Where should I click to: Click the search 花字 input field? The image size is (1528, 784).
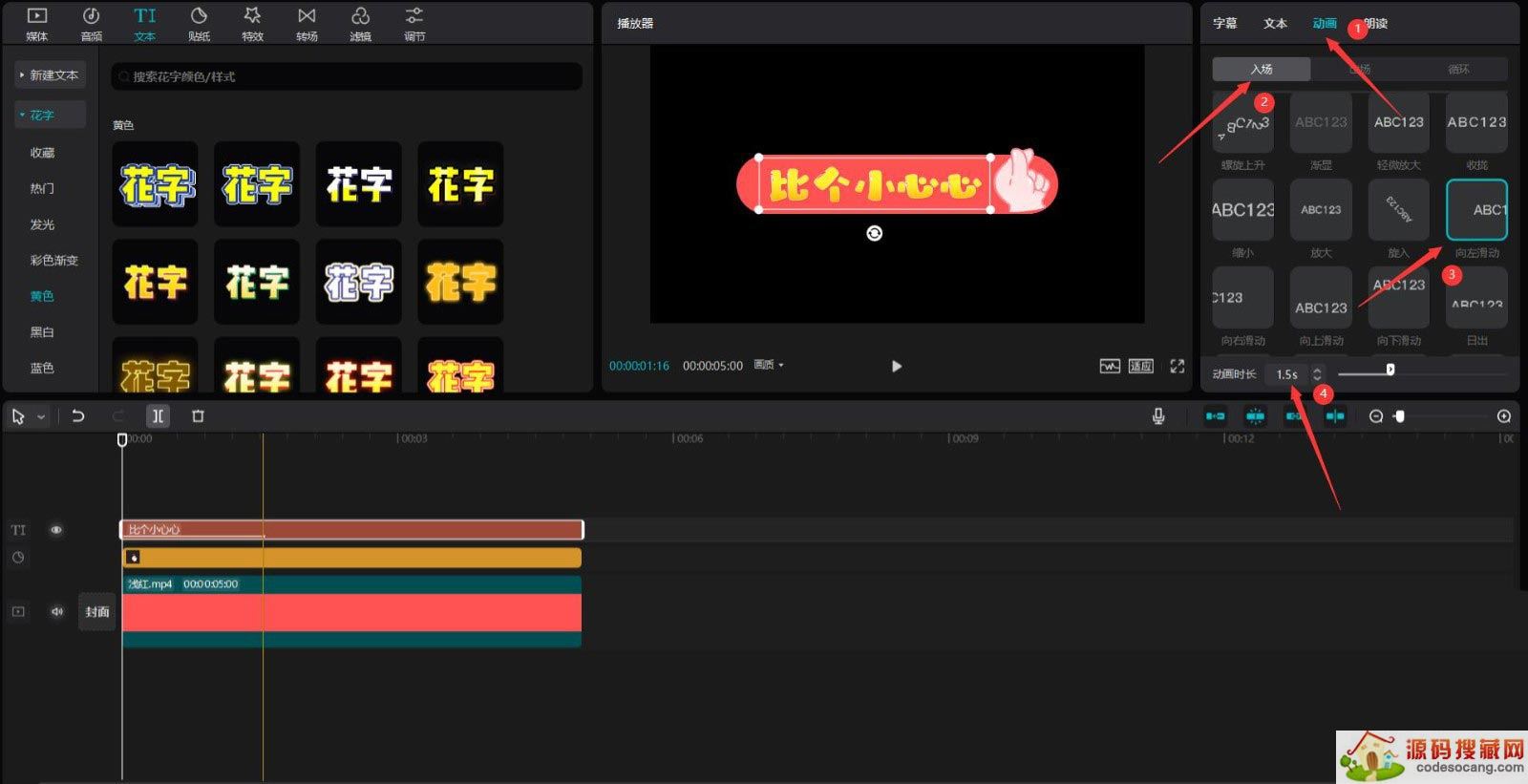pos(347,76)
